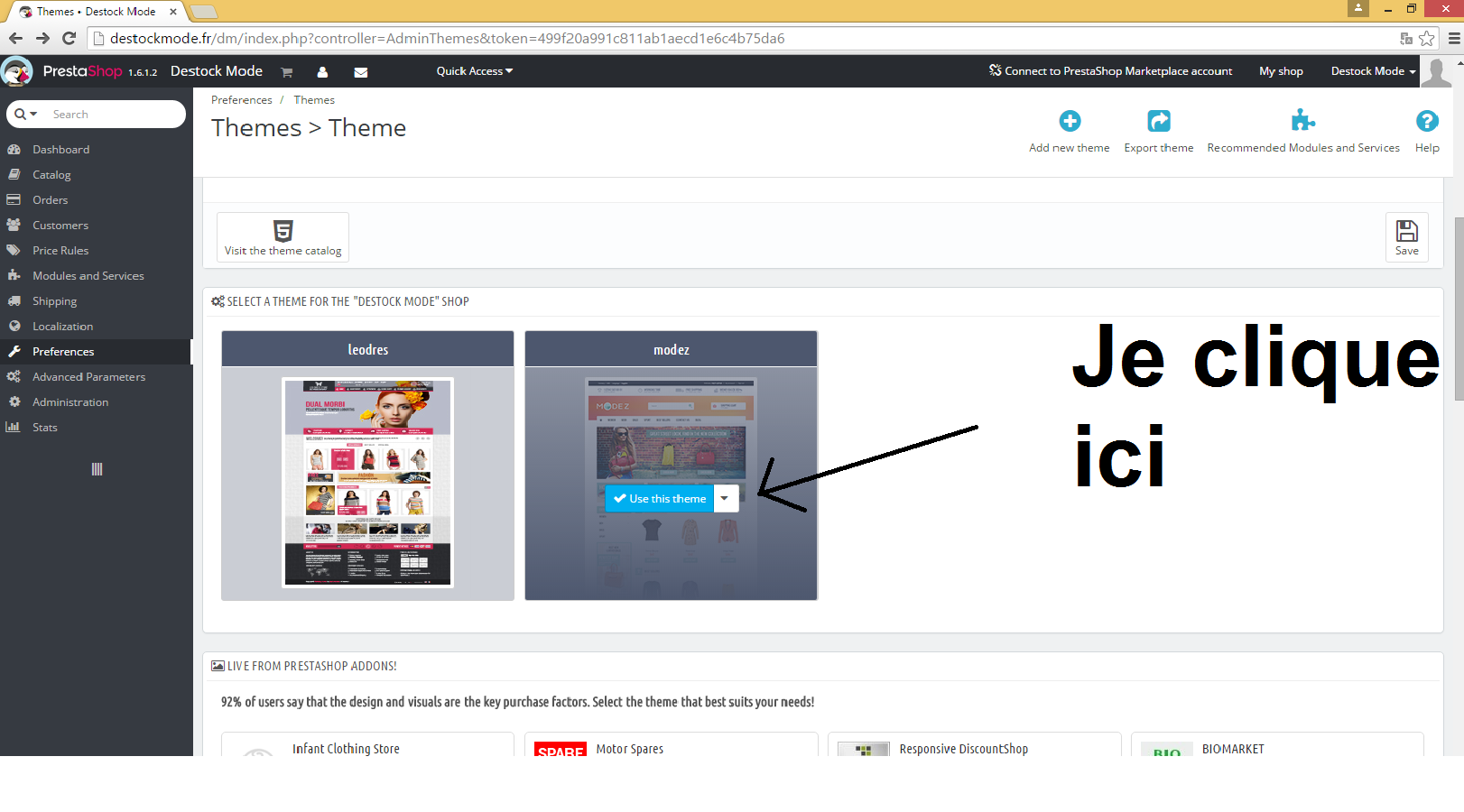
Task: Click the Administration gear icon
Action: [x=14, y=401]
